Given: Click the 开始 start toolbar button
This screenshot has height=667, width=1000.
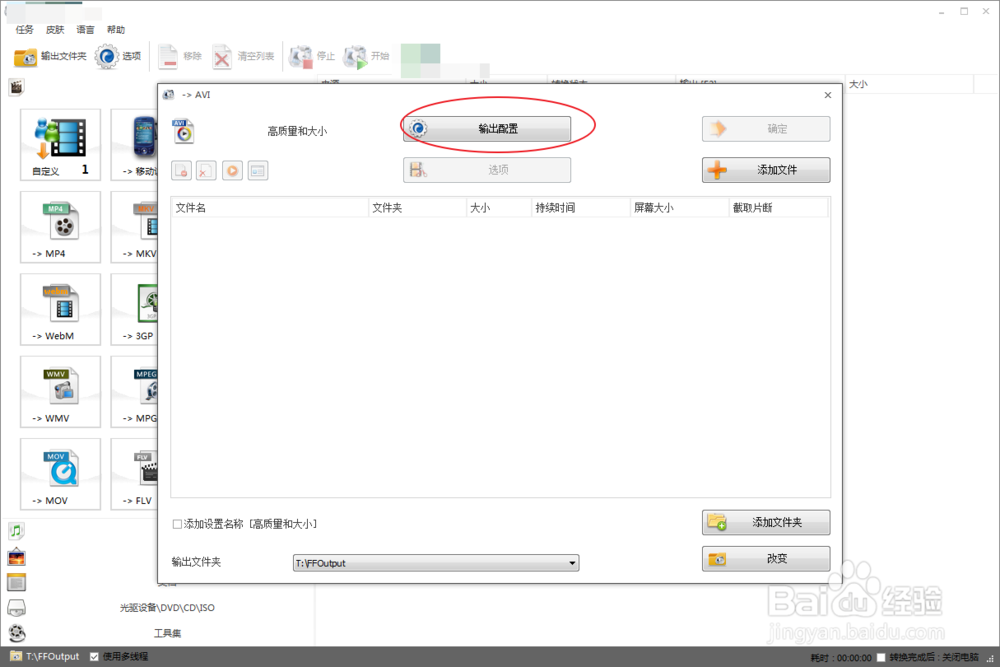Looking at the screenshot, I should pyautogui.click(x=366, y=57).
